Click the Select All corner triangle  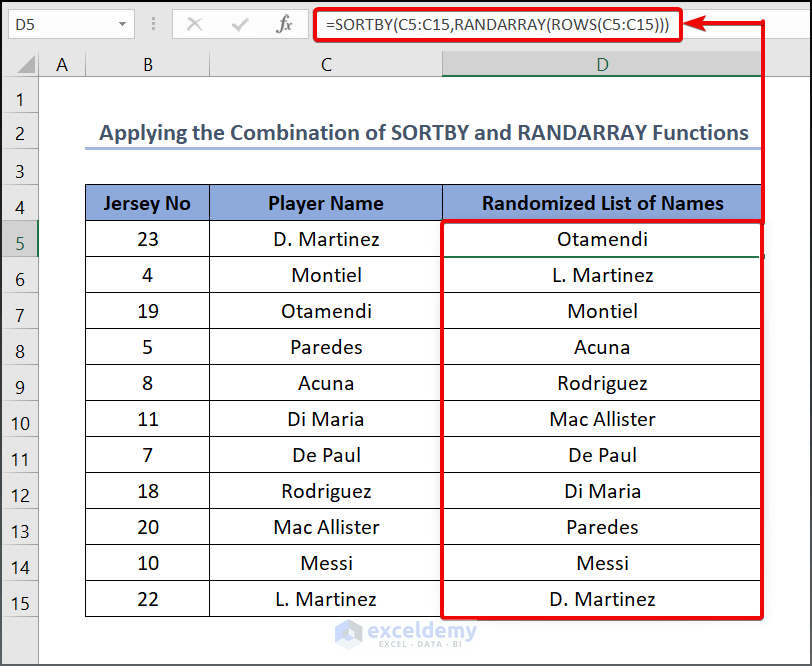(26, 65)
